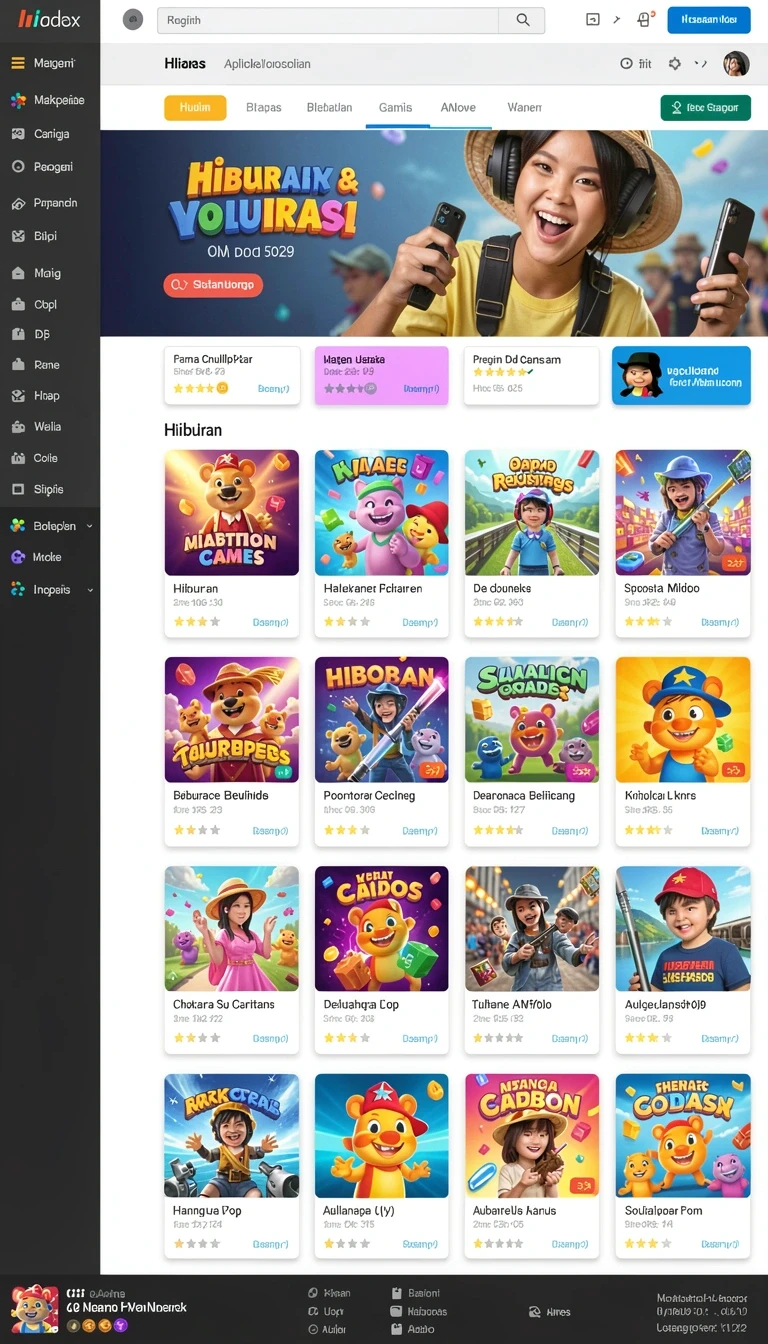The width and height of the screenshot is (768, 1344).
Task: Click the Baoloni entry in bottom bar
Action: coord(417,1293)
